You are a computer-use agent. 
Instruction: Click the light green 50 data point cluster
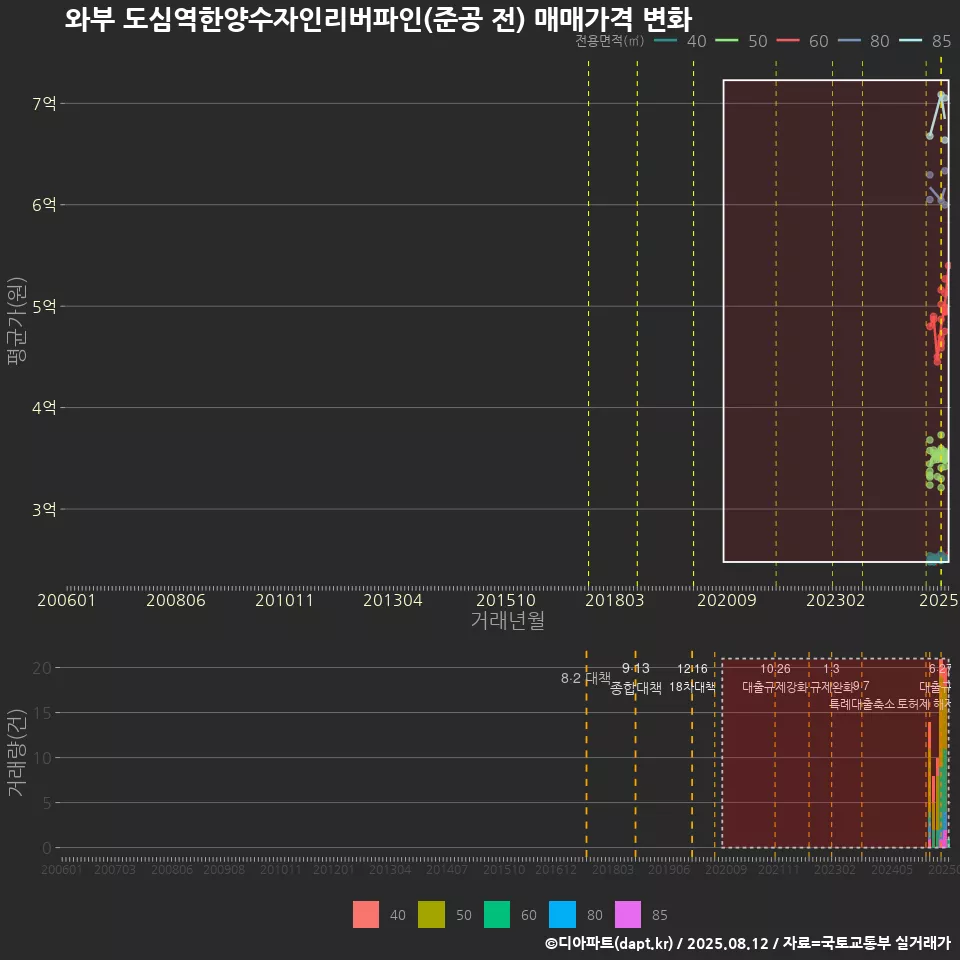click(937, 462)
